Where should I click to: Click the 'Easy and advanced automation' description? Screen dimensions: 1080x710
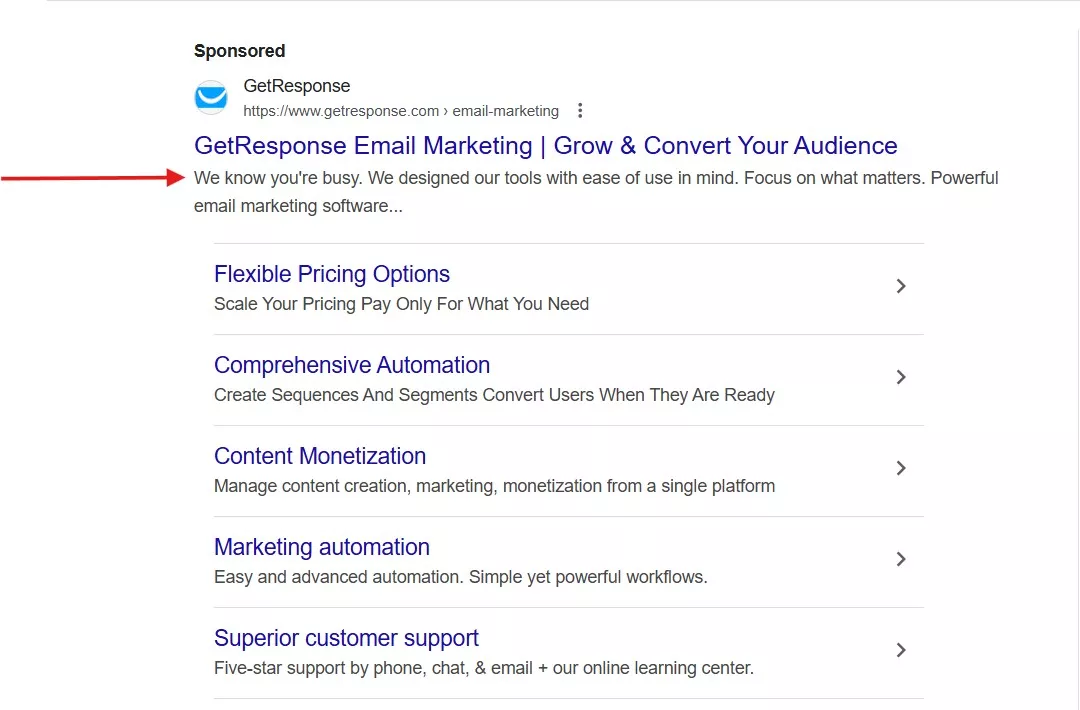pyautogui.click(x=460, y=577)
